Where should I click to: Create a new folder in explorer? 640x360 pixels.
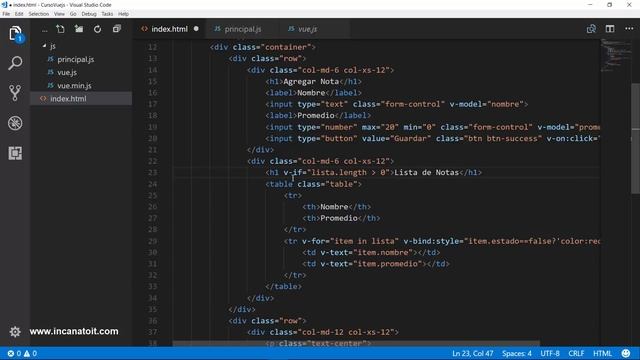(79, 29)
